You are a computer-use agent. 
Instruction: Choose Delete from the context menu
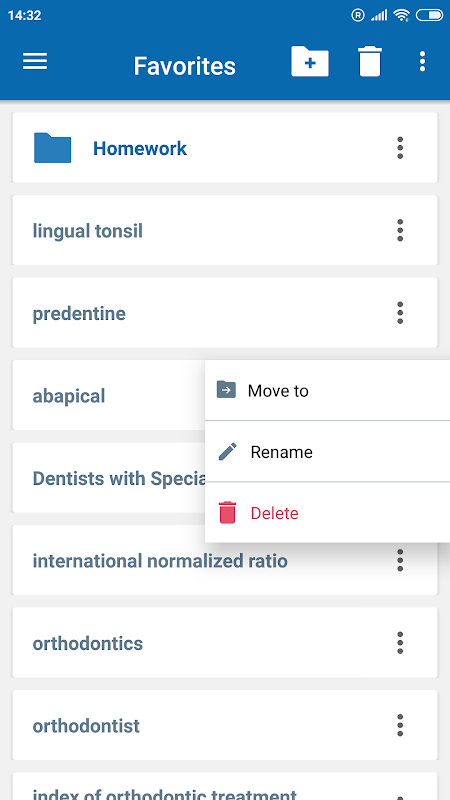[328, 512]
